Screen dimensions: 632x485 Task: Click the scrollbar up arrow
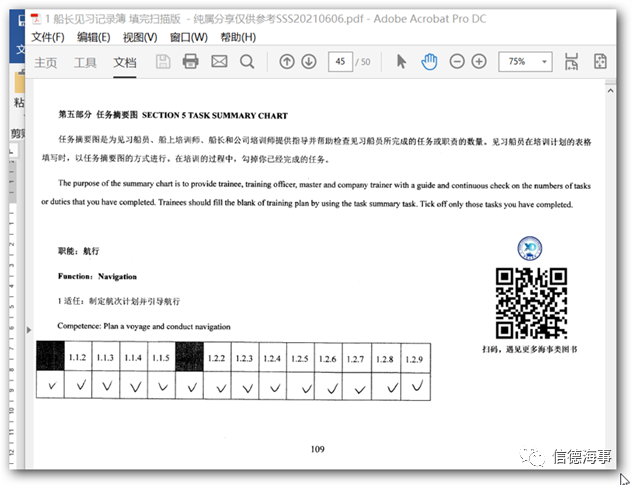[x=610, y=91]
